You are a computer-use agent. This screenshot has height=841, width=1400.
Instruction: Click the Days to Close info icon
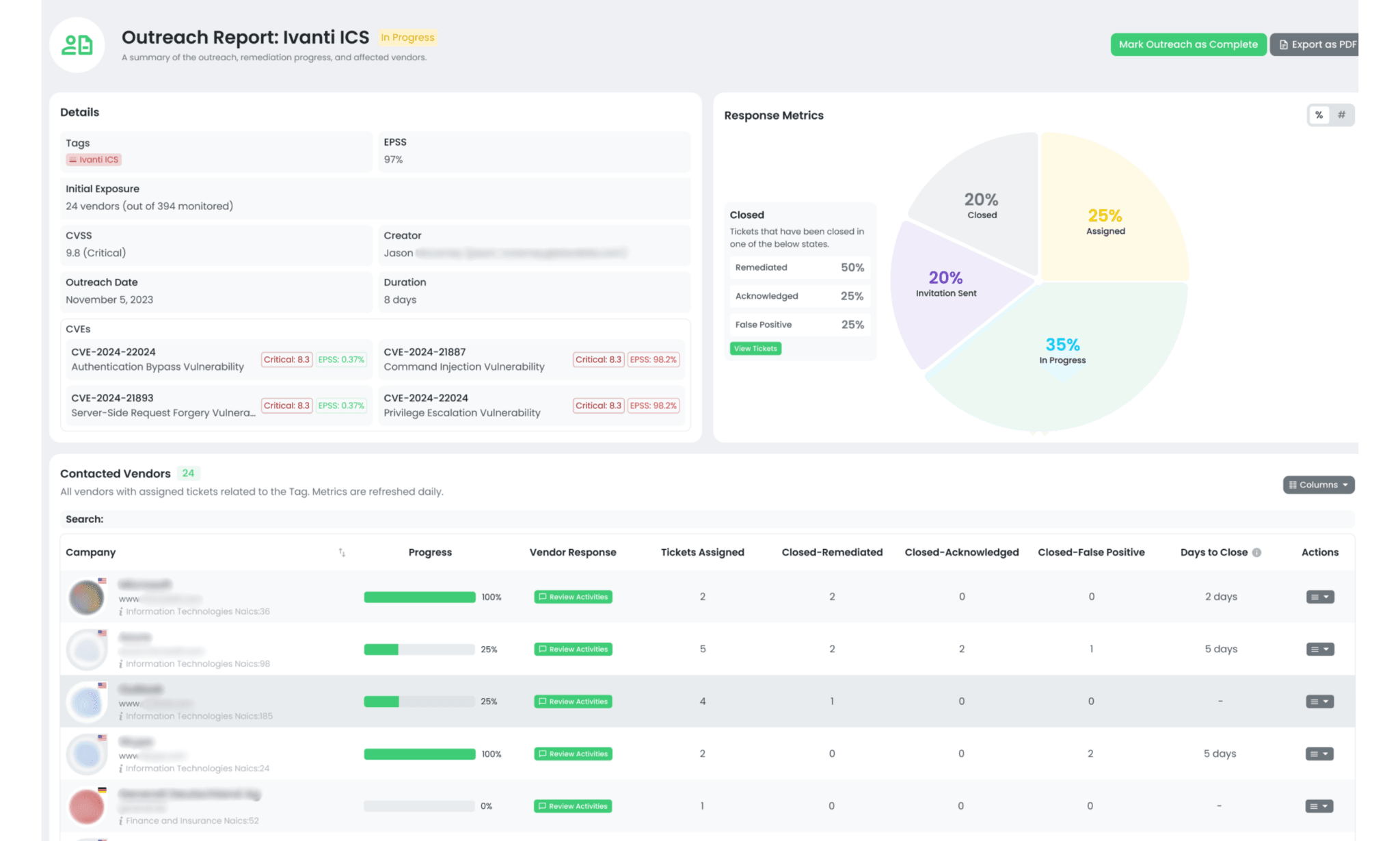pos(1256,552)
